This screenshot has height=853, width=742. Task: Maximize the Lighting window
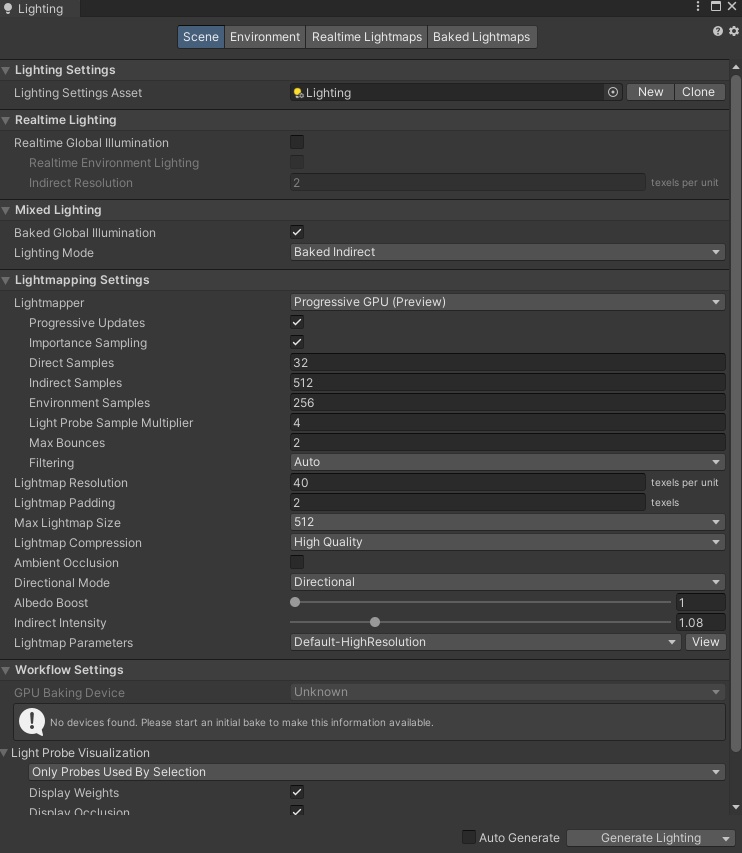pyautogui.click(x=716, y=6)
